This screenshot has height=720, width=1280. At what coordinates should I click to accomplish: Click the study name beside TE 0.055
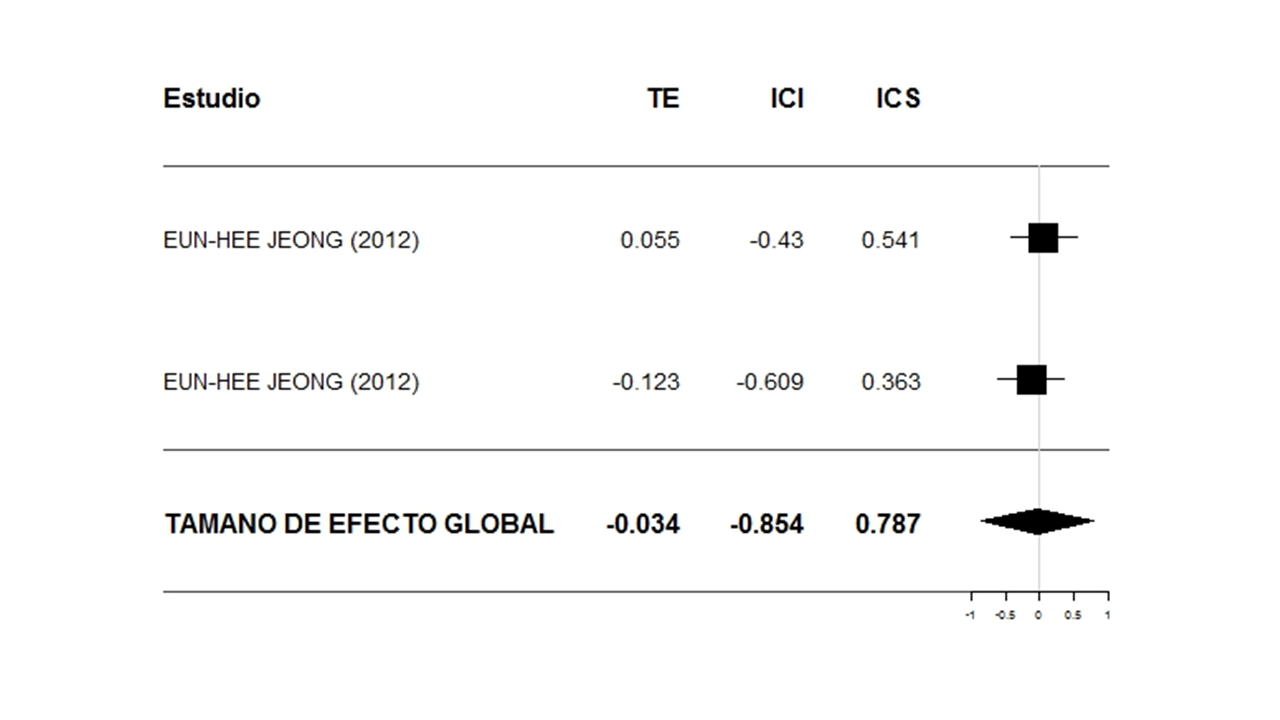pos(291,240)
